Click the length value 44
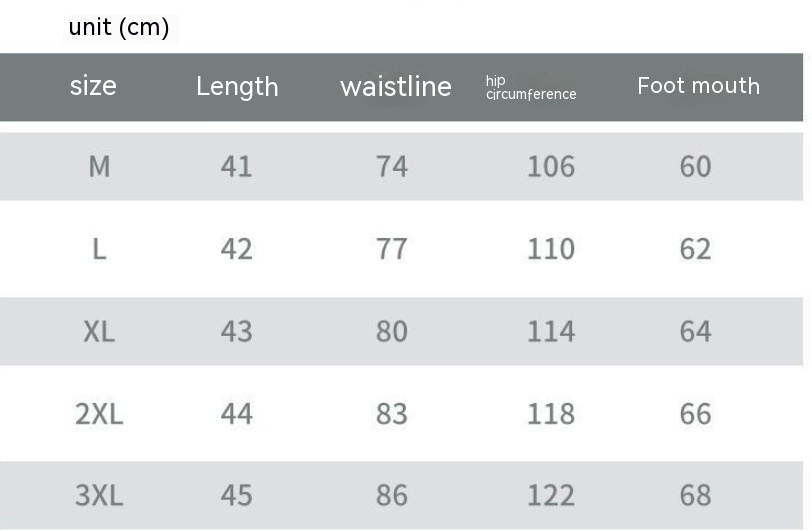This screenshot has height=531, width=812. coord(237,413)
